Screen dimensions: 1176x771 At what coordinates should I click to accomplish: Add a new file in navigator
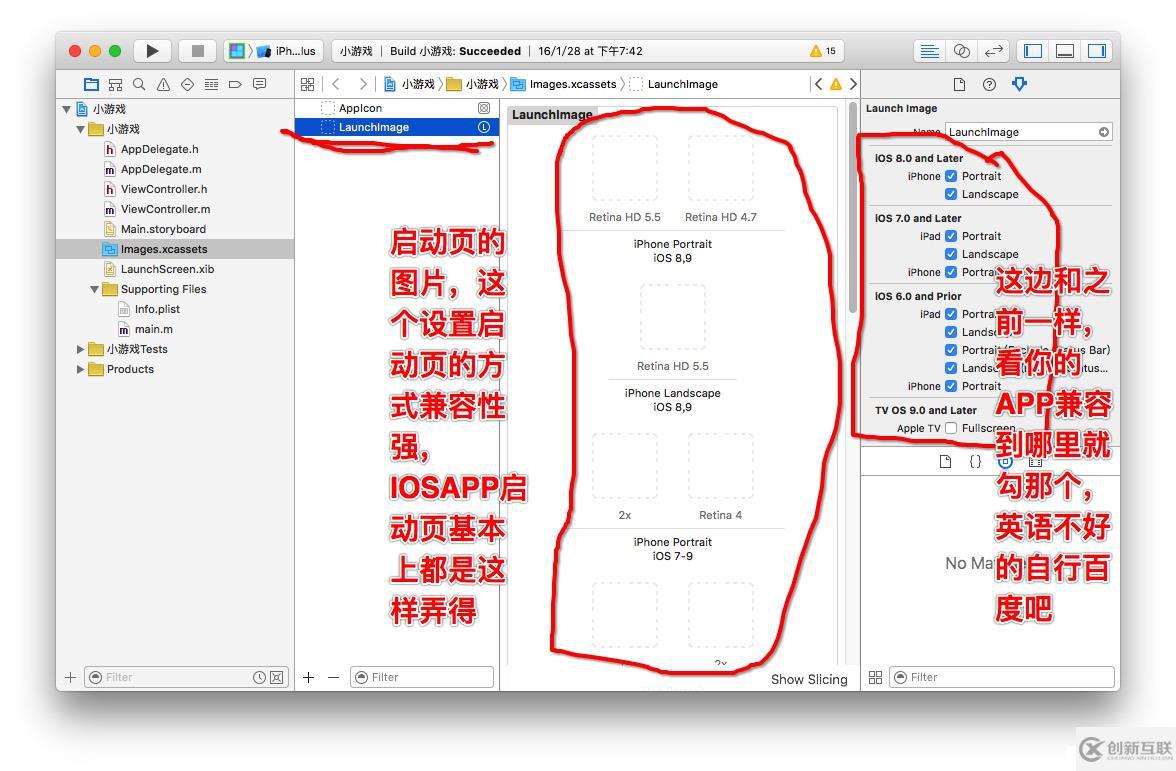(70, 677)
